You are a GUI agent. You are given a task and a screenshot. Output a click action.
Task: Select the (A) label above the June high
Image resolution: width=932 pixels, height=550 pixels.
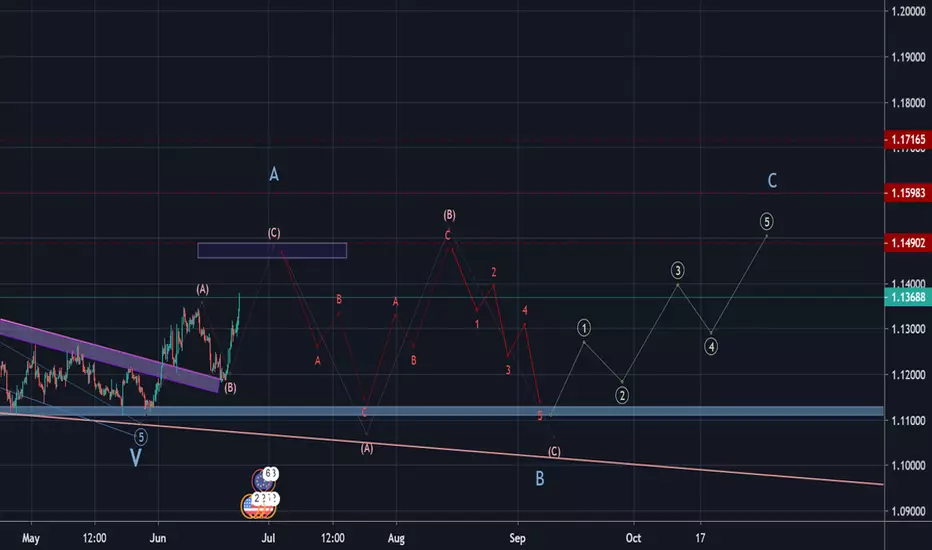(x=203, y=290)
